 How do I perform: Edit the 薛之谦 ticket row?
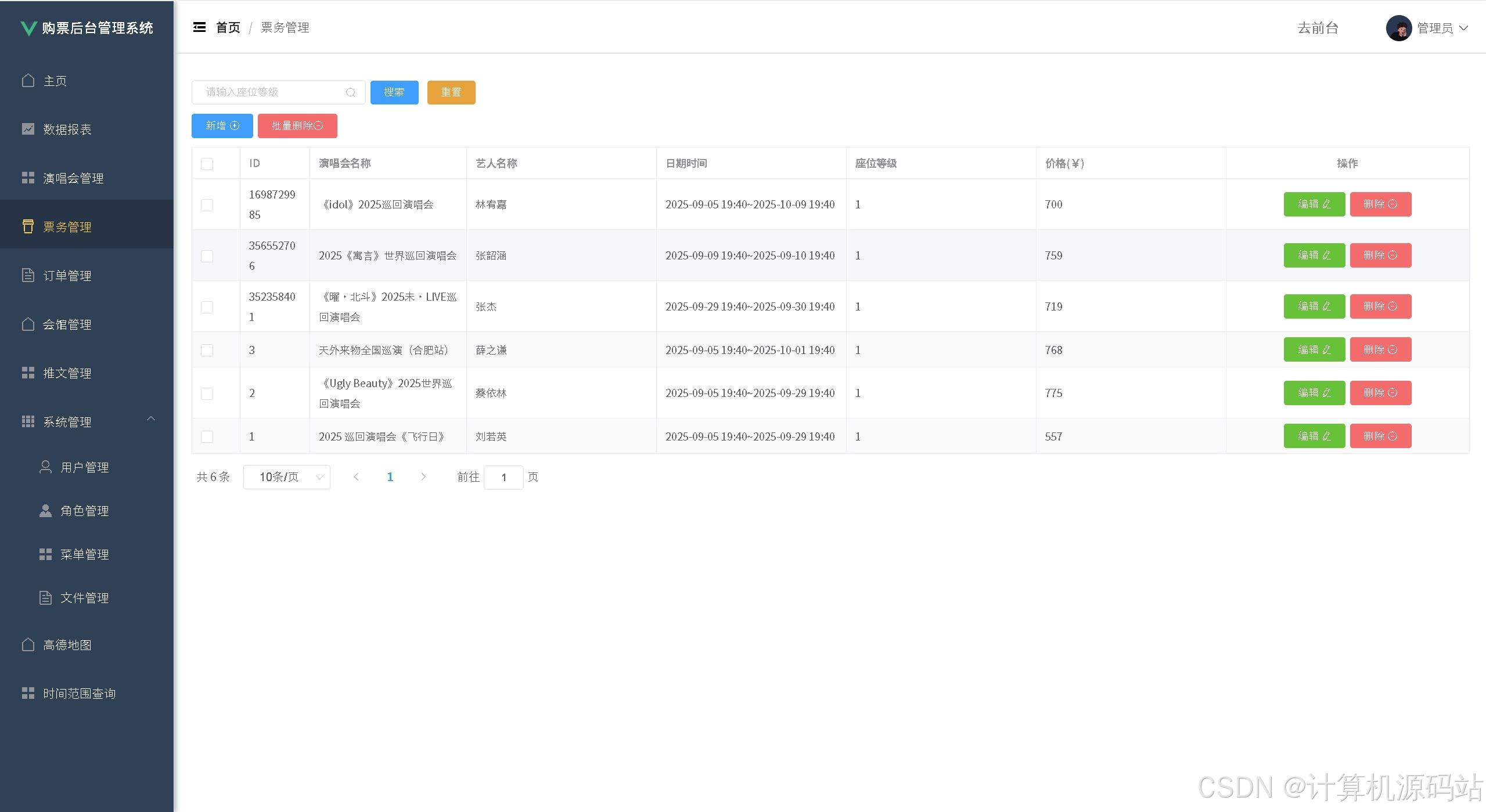[1314, 349]
